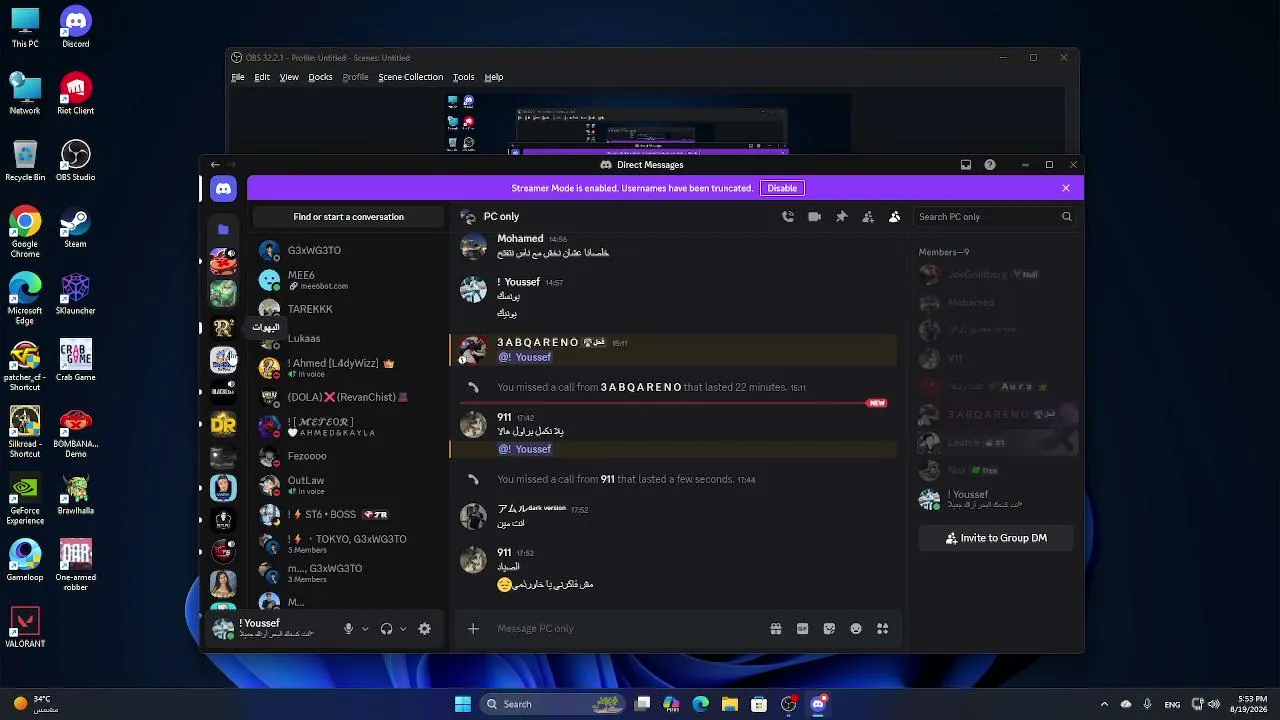Open the yellow DR server icon

(223, 424)
